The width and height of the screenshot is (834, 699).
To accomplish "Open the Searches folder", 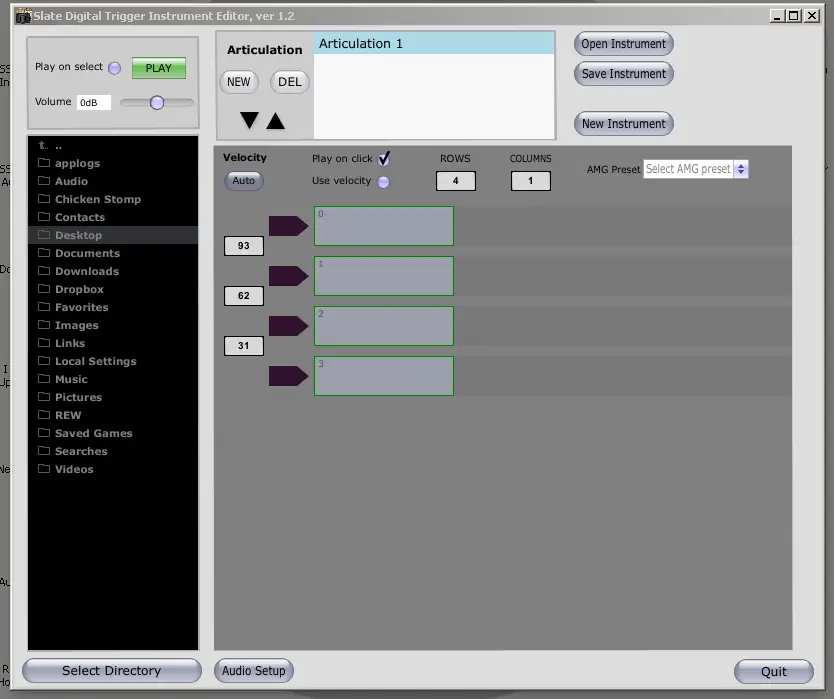I will click(113, 451).
